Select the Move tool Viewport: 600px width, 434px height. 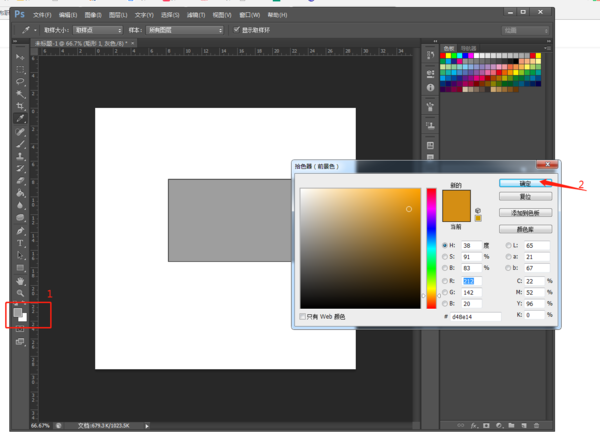point(20,57)
